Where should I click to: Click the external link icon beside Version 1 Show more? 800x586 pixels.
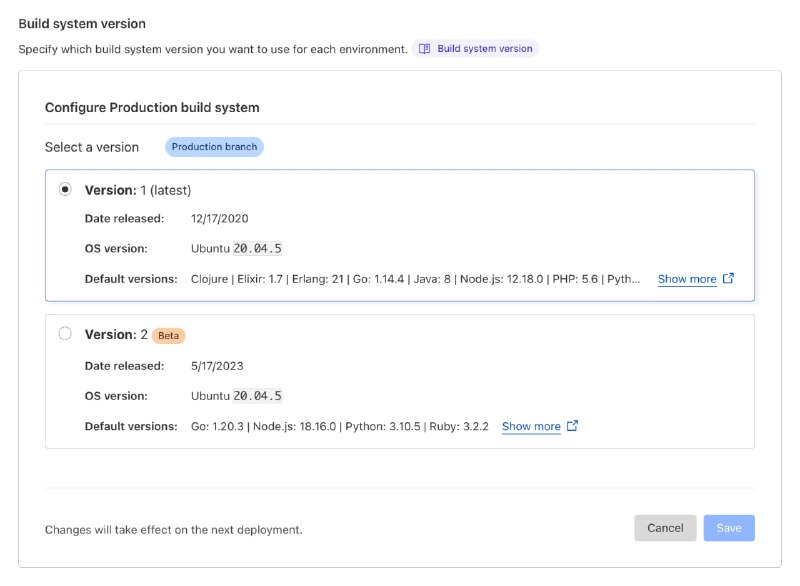click(x=728, y=278)
